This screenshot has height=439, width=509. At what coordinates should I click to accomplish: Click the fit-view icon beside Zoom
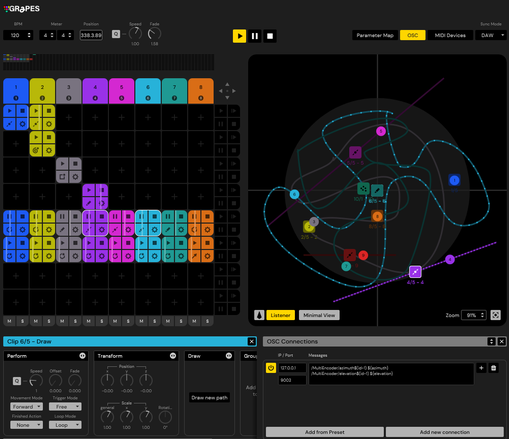click(x=496, y=315)
